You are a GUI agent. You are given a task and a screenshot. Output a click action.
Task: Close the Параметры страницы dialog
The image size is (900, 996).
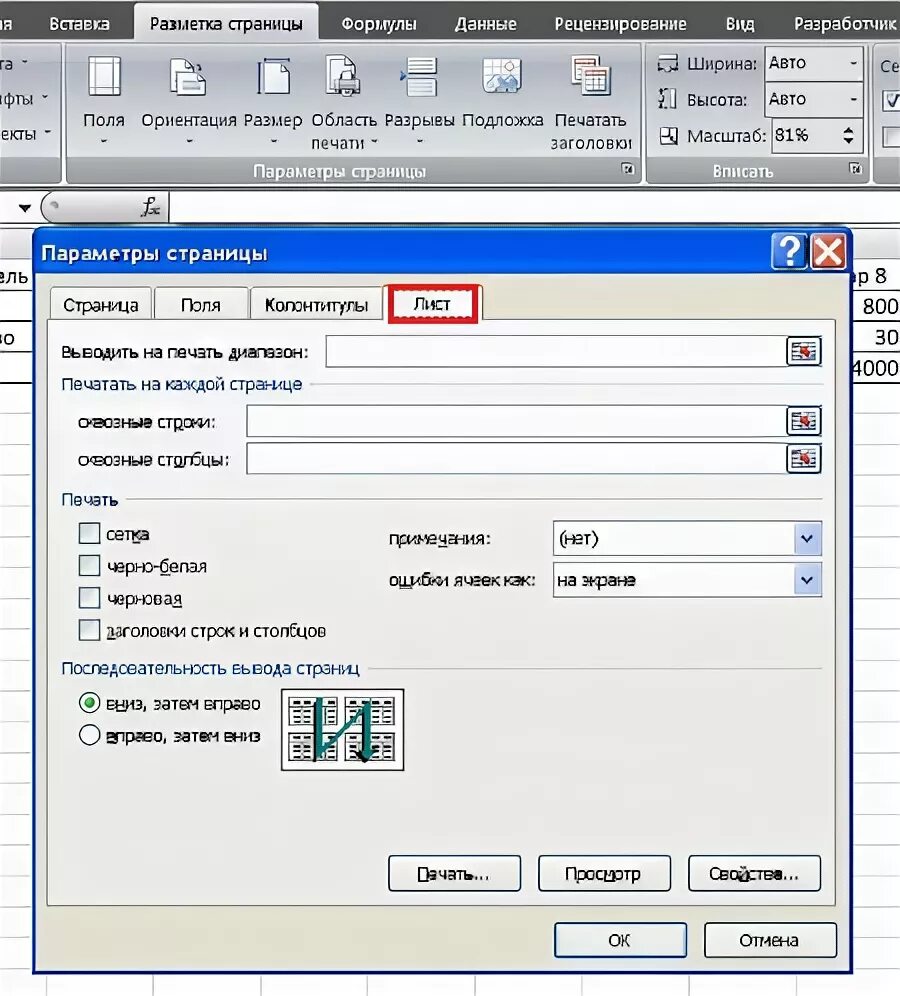coord(829,252)
